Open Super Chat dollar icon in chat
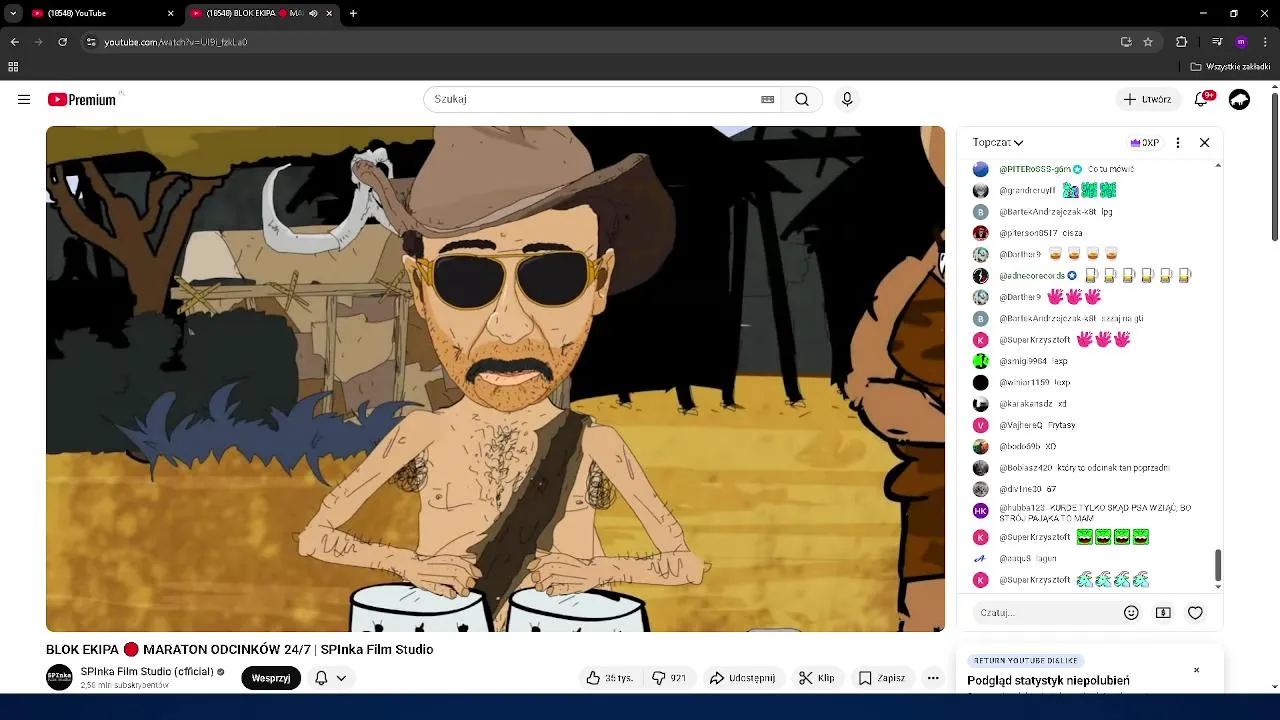This screenshot has width=1280, height=720. pyautogui.click(x=1163, y=612)
